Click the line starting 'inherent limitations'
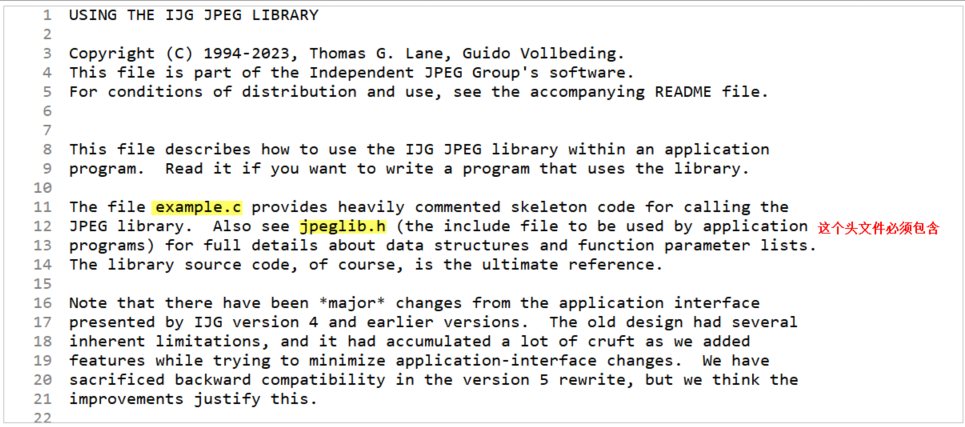The width and height of the screenshot is (965, 427). click(409, 341)
